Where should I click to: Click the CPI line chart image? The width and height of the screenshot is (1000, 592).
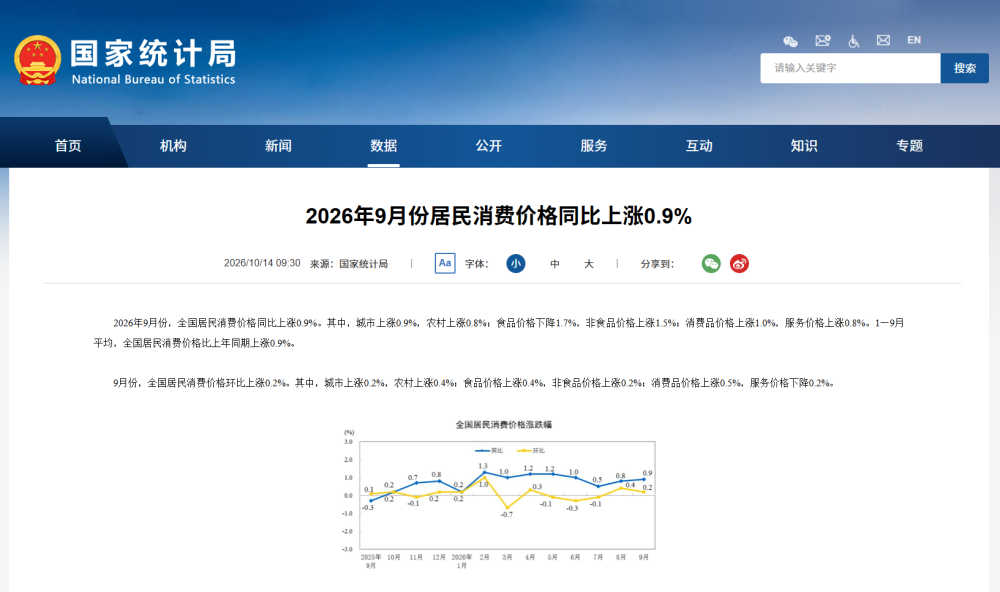(499, 494)
